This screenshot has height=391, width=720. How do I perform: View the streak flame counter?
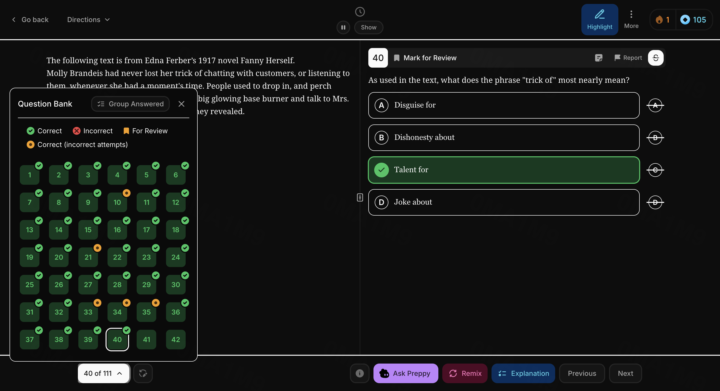pos(663,20)
